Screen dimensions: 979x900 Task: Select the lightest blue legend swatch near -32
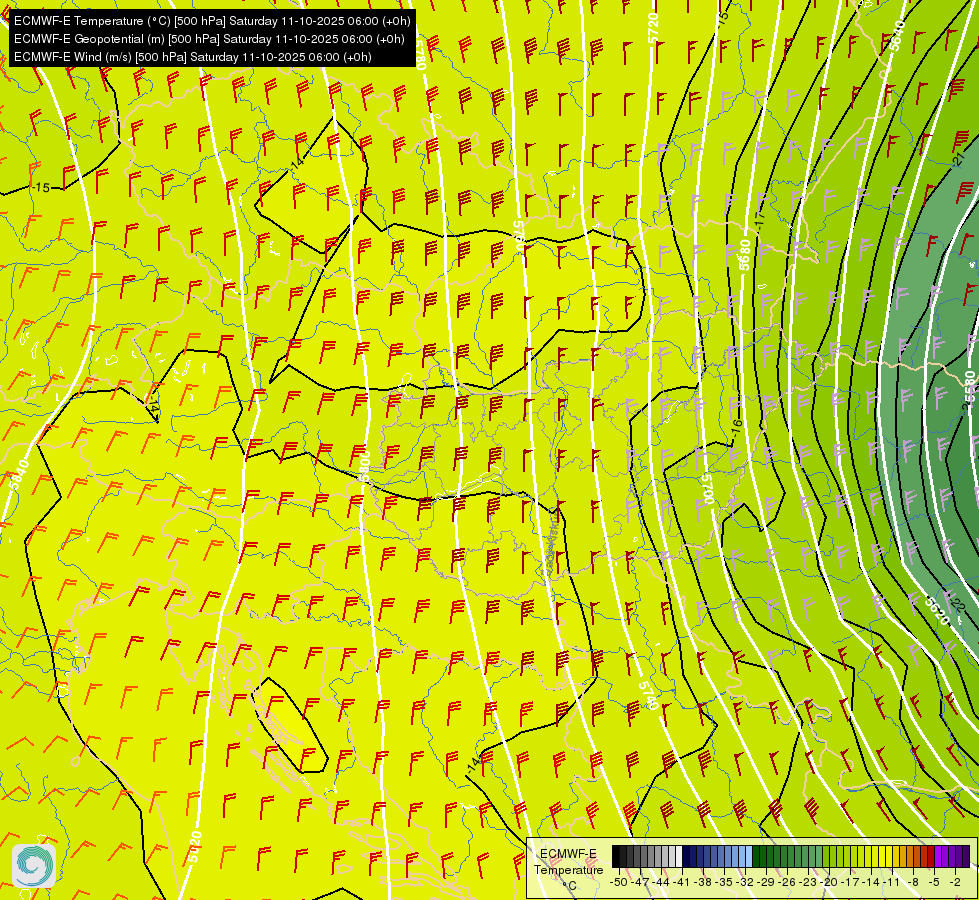749,856
